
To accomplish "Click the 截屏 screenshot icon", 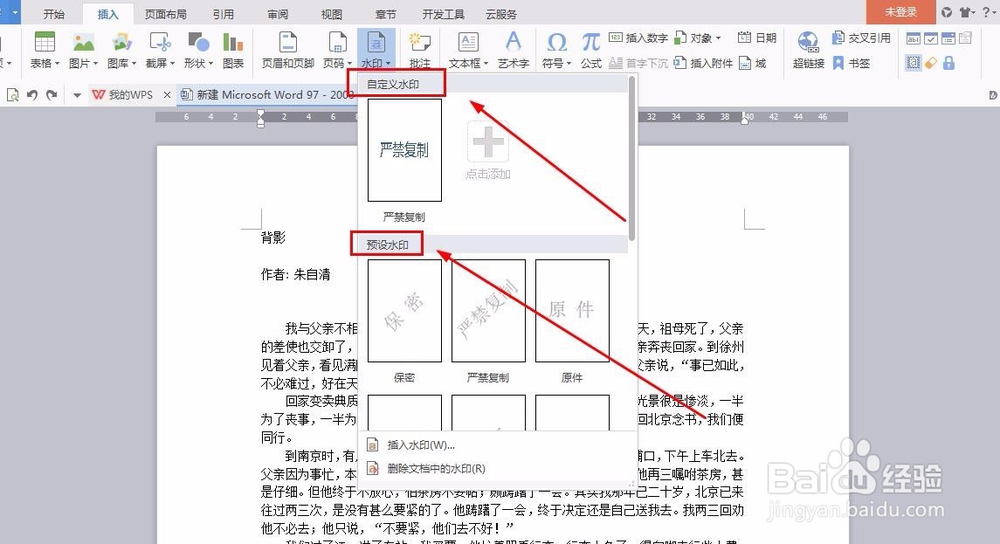I will pos(159,42).
